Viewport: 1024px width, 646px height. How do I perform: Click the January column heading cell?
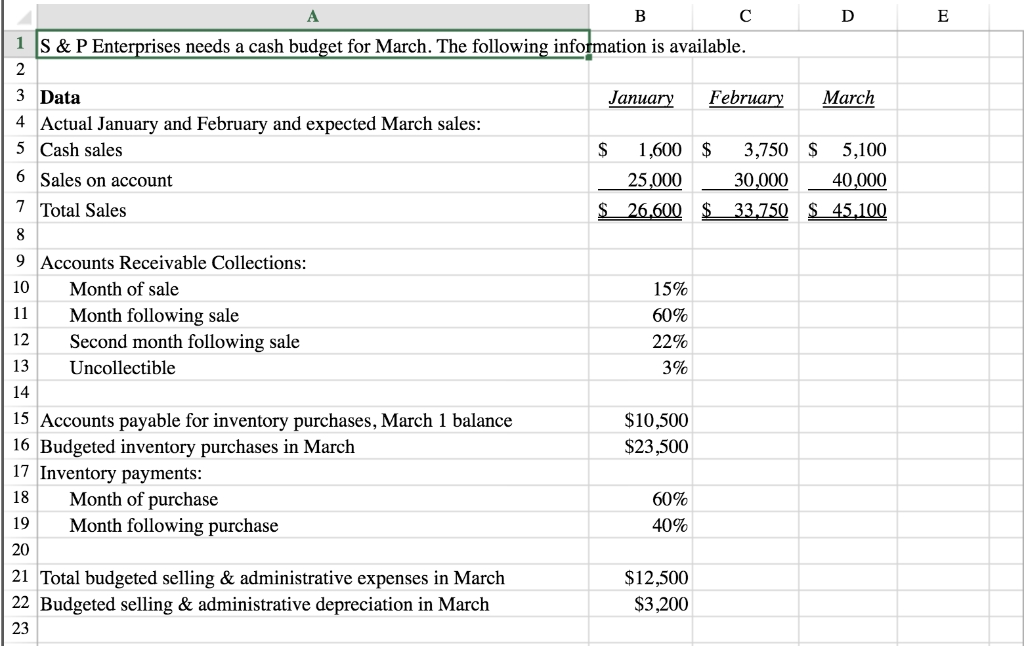(x=639, y=97)
